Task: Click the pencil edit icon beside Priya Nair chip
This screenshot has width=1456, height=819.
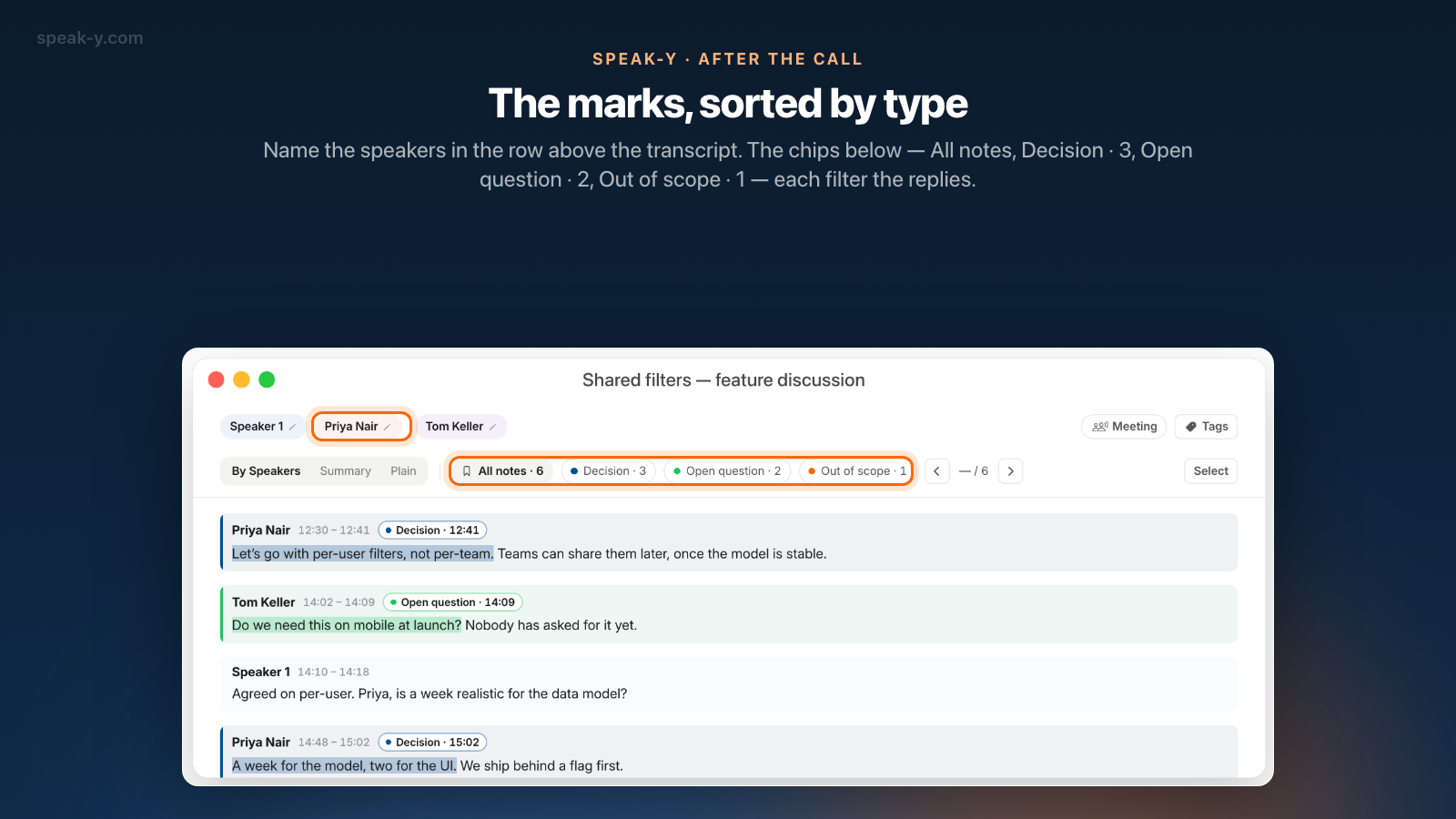Action: 387,427
